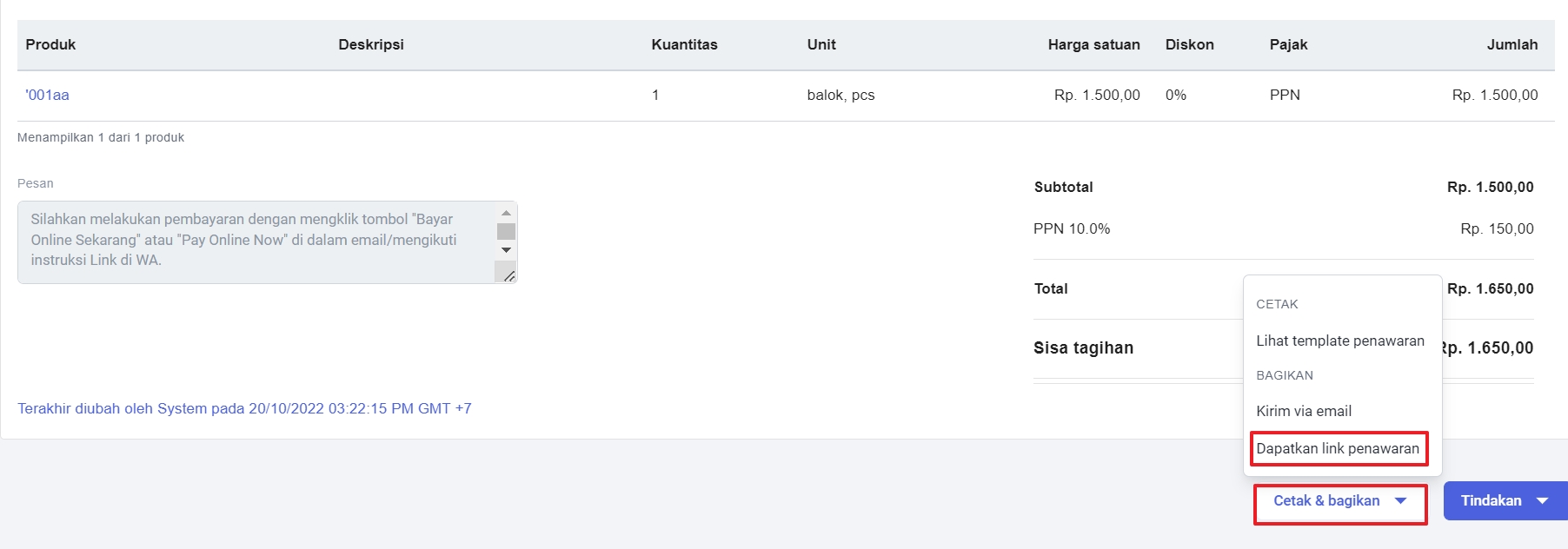This screenshot has height=549, width=1568.
Task: Click the Harga satuan column header
Action: (x=1093, y=44)
